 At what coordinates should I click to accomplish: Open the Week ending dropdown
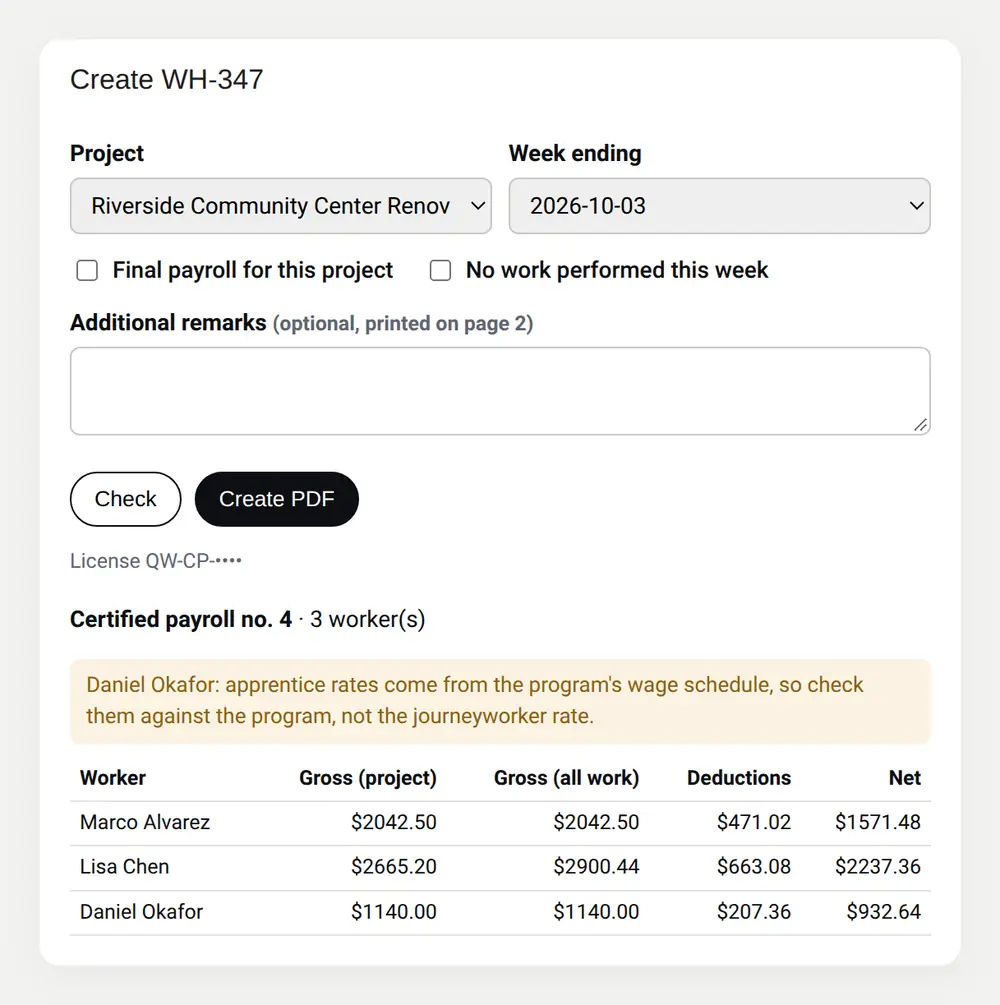(x=719, y=206)
